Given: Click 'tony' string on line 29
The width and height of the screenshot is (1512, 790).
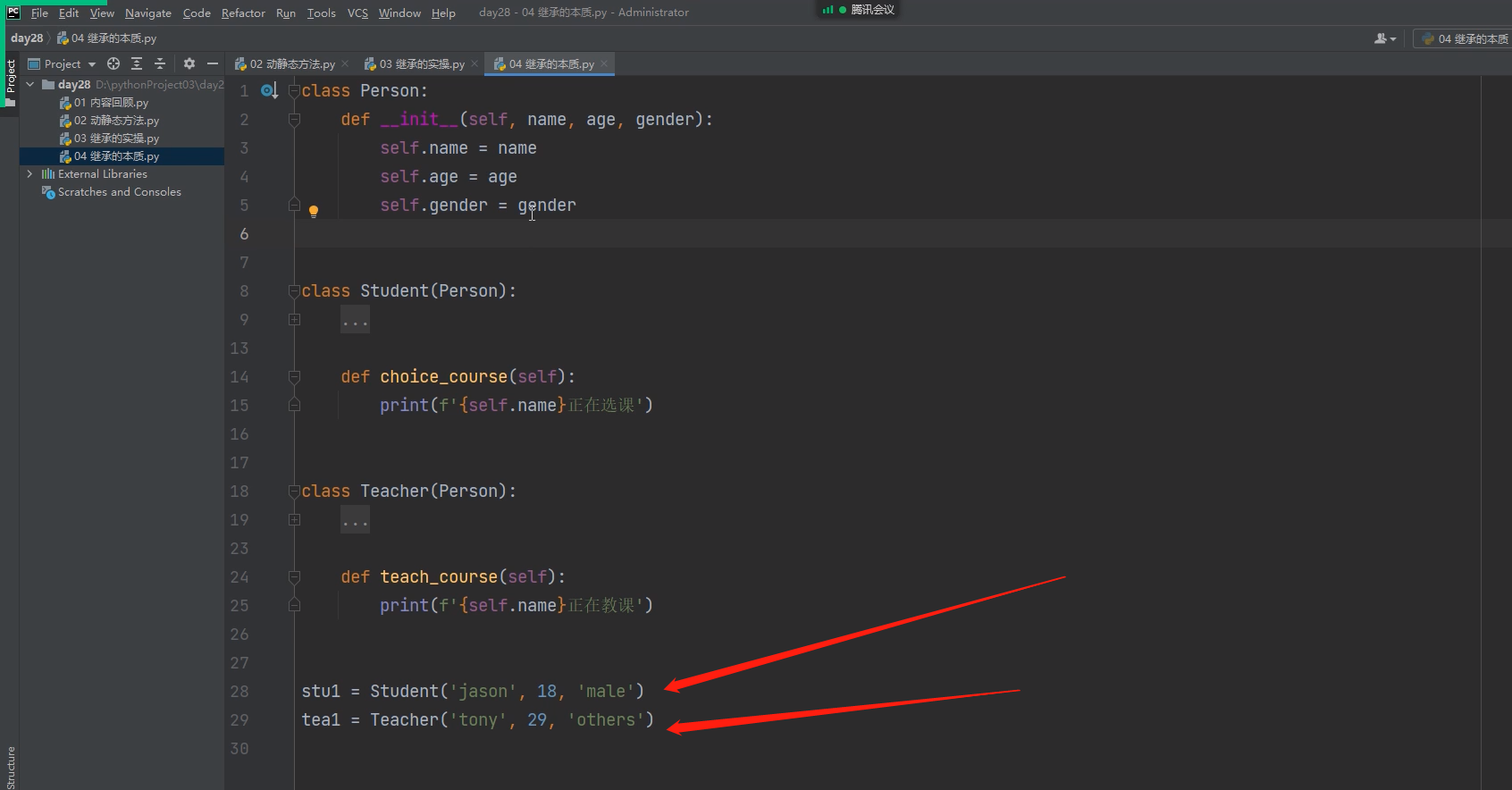Looking at the screenshot, I should tap(478, 719).
